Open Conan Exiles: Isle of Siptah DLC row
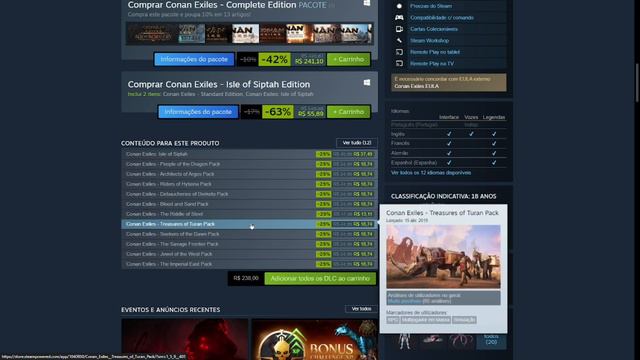 tap(249, 154)
